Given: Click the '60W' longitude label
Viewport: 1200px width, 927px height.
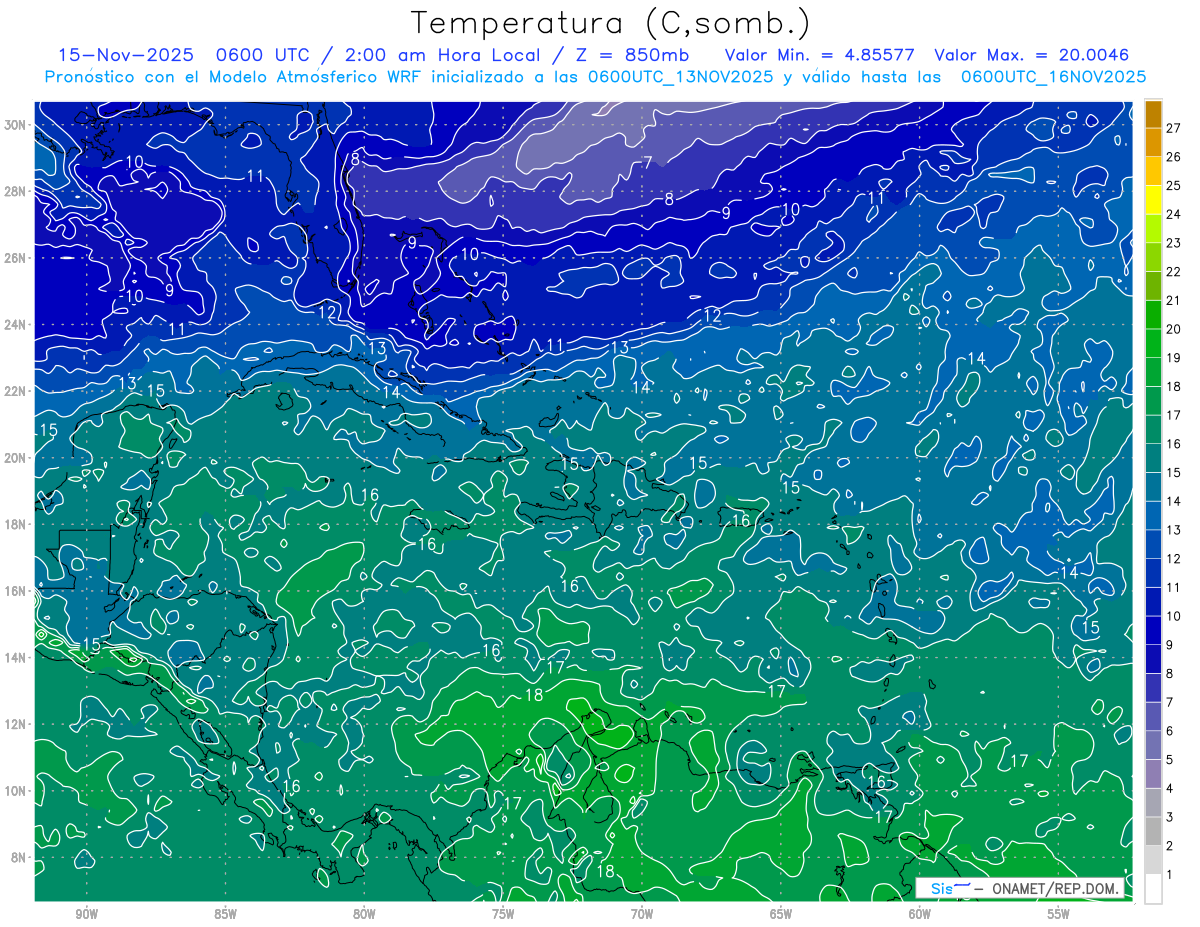Looking at the screenshot, I should tap(920, 914).
